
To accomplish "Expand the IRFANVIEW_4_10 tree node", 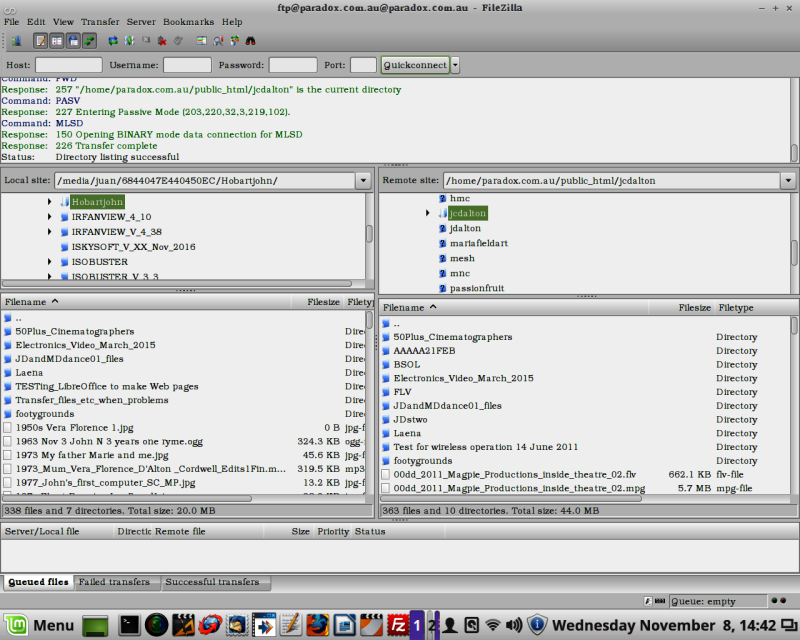I will (x=49, y=217).
